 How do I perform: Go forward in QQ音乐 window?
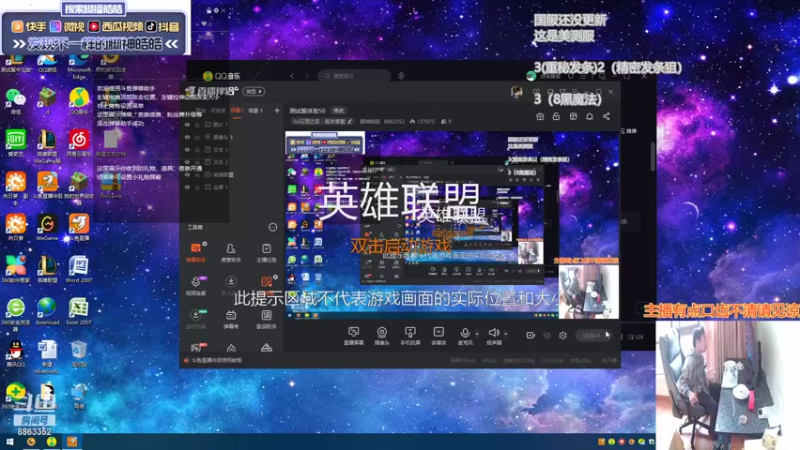point(307,76)
